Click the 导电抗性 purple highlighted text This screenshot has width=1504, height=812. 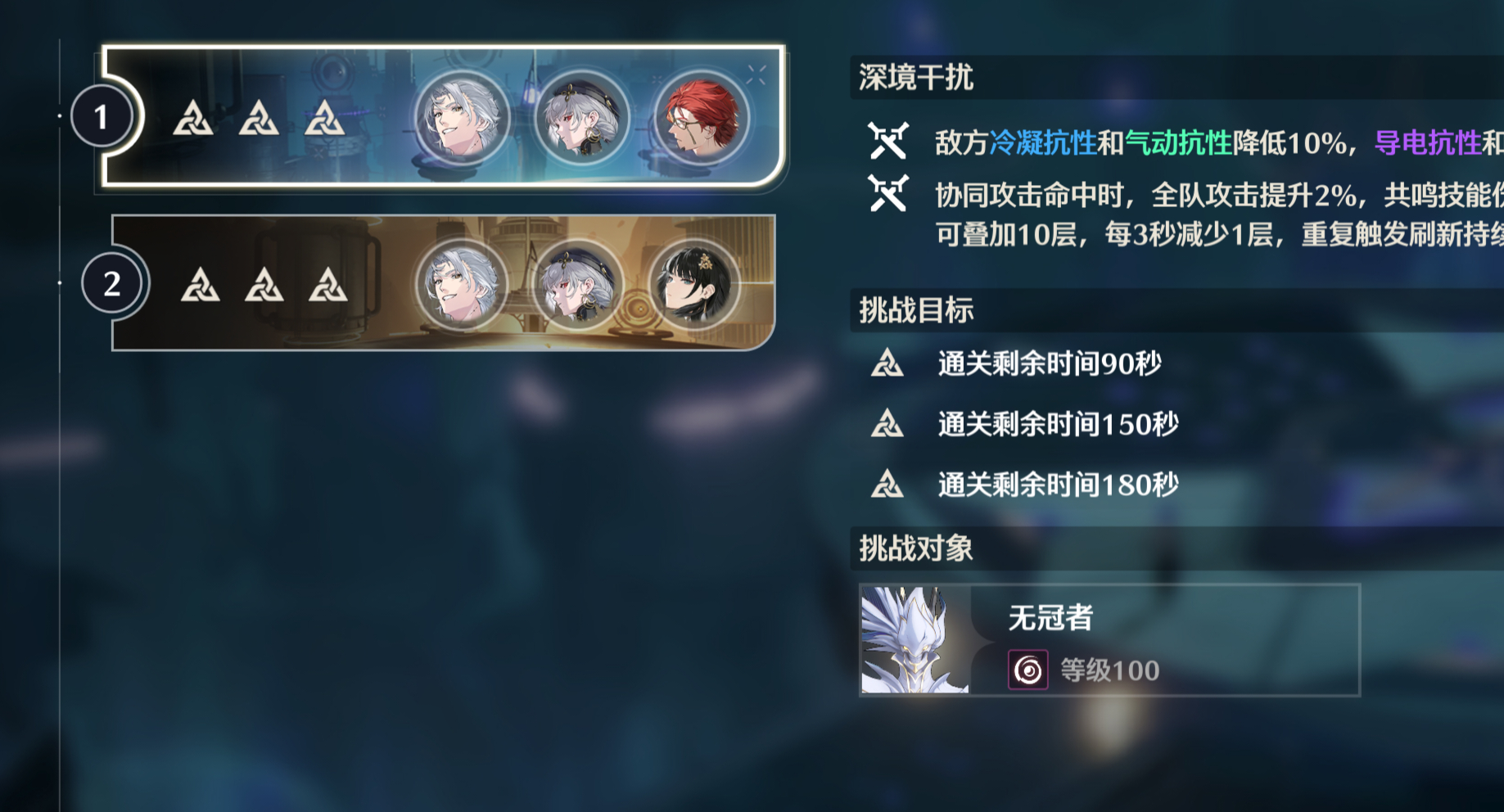1428,143
